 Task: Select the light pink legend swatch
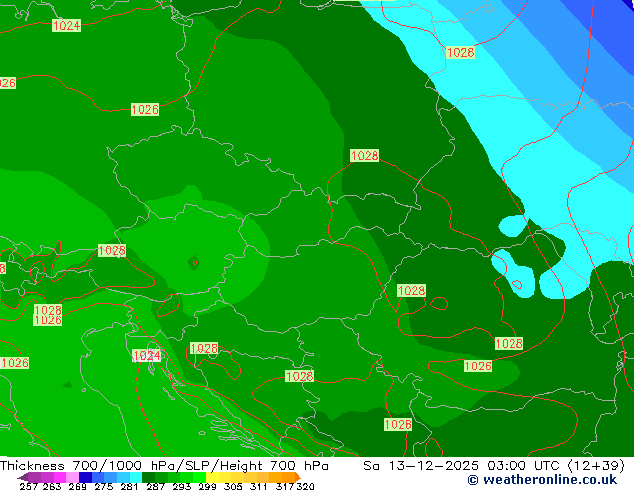tap(72, 477)
